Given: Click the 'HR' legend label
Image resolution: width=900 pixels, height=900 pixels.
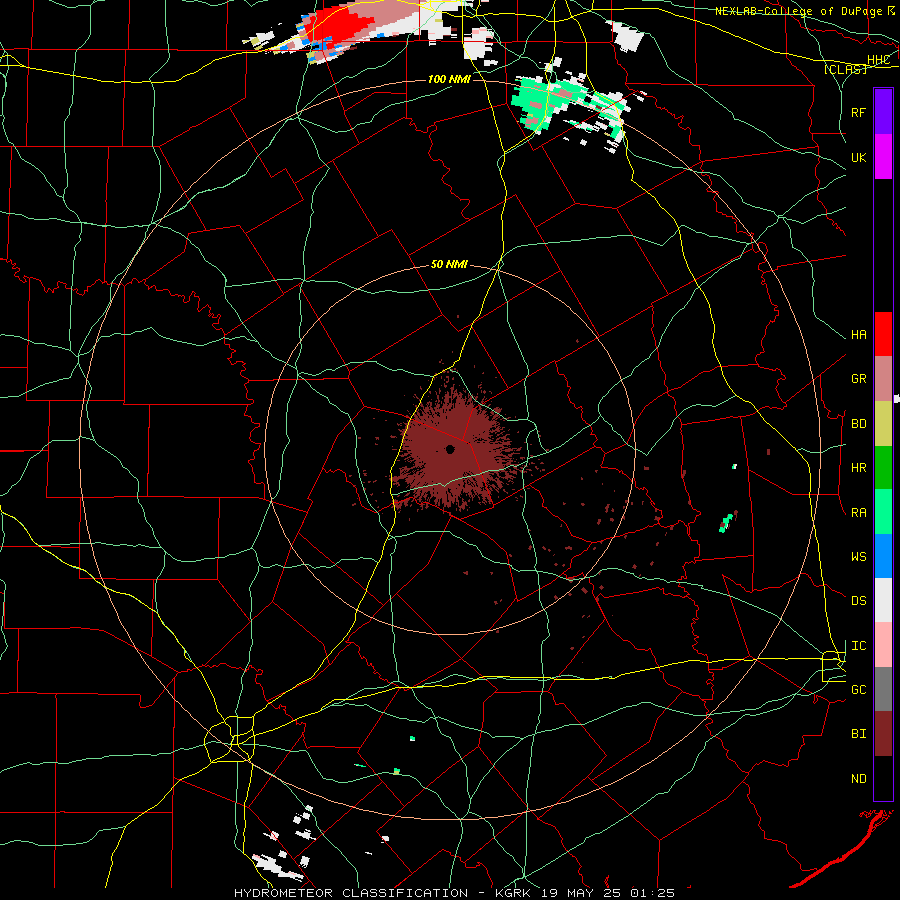Looking at the screenshot, I should [x=858, y=468].
